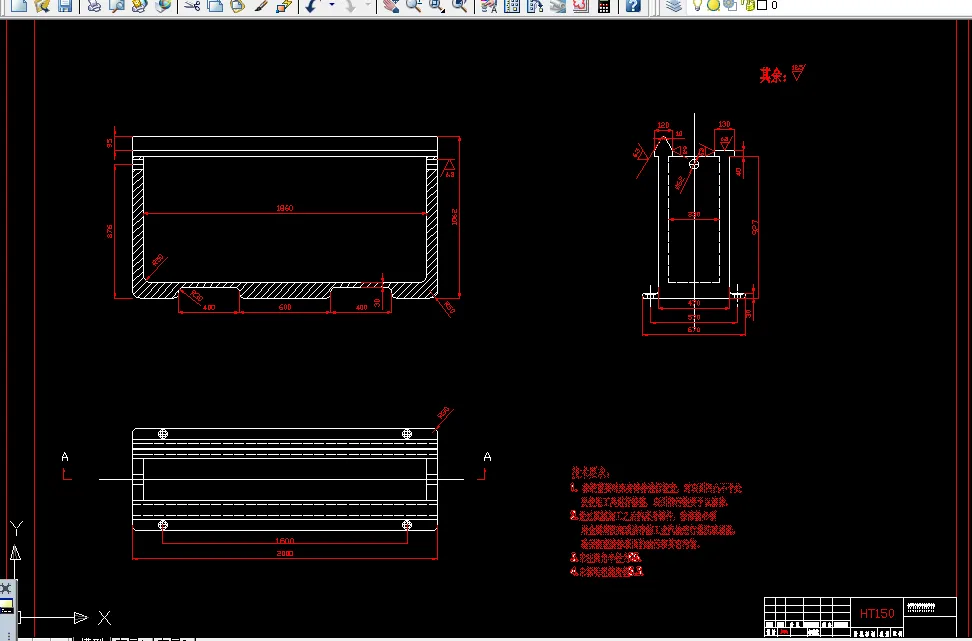Open the Markup Set Manager icon
Viewport: 972px width, 641px height.
tap(580, 6)
